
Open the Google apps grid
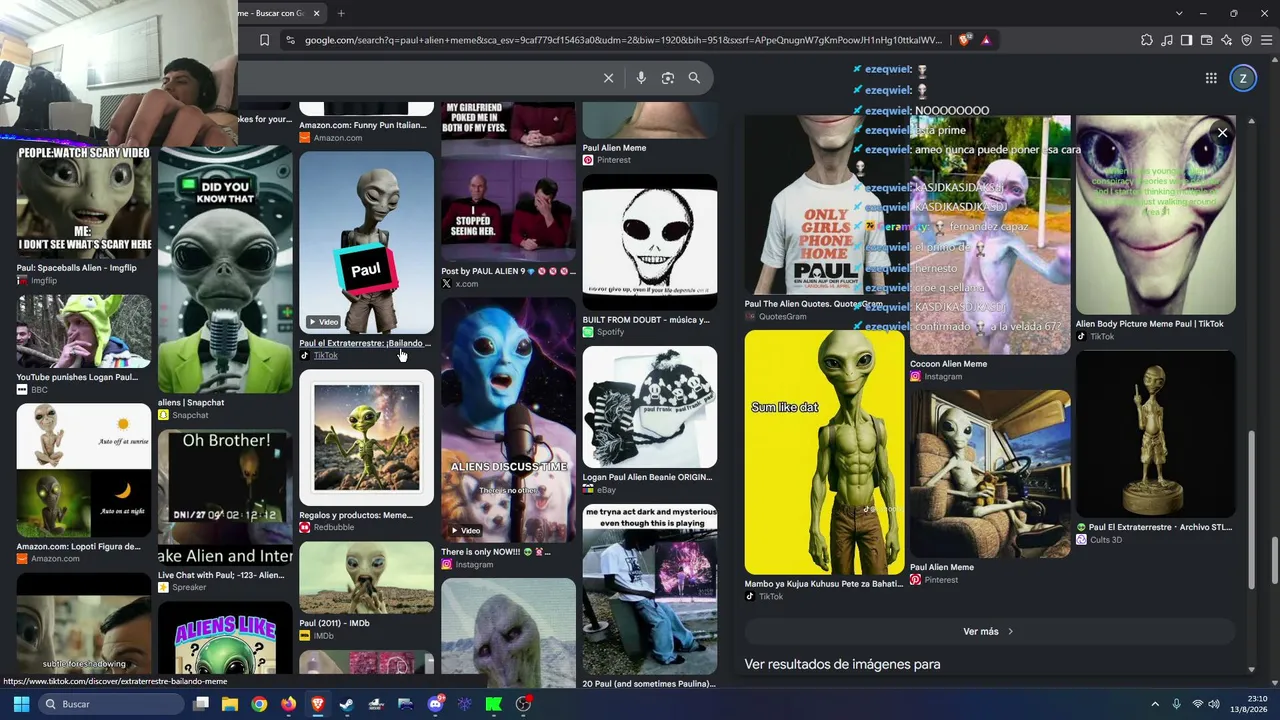[x=1211, y=78]
